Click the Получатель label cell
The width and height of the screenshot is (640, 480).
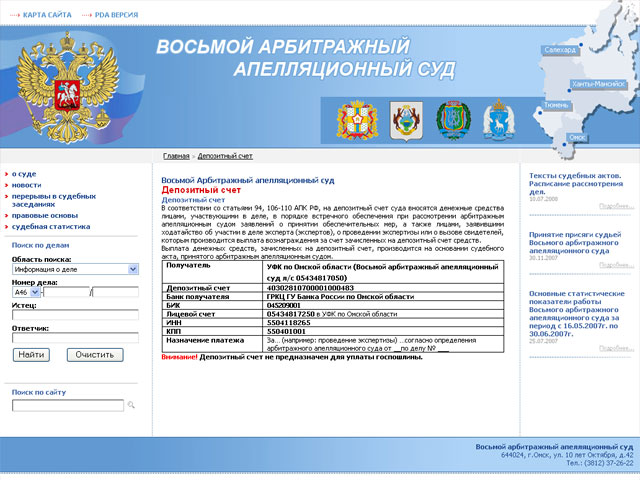coord(212,272)
